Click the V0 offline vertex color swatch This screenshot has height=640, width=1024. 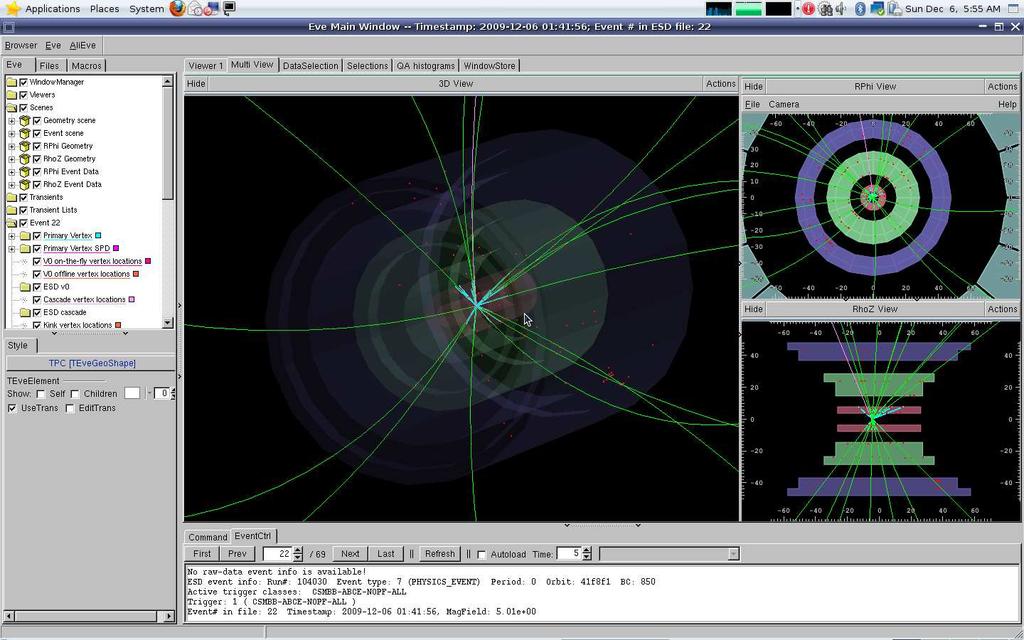click(136, 274)
